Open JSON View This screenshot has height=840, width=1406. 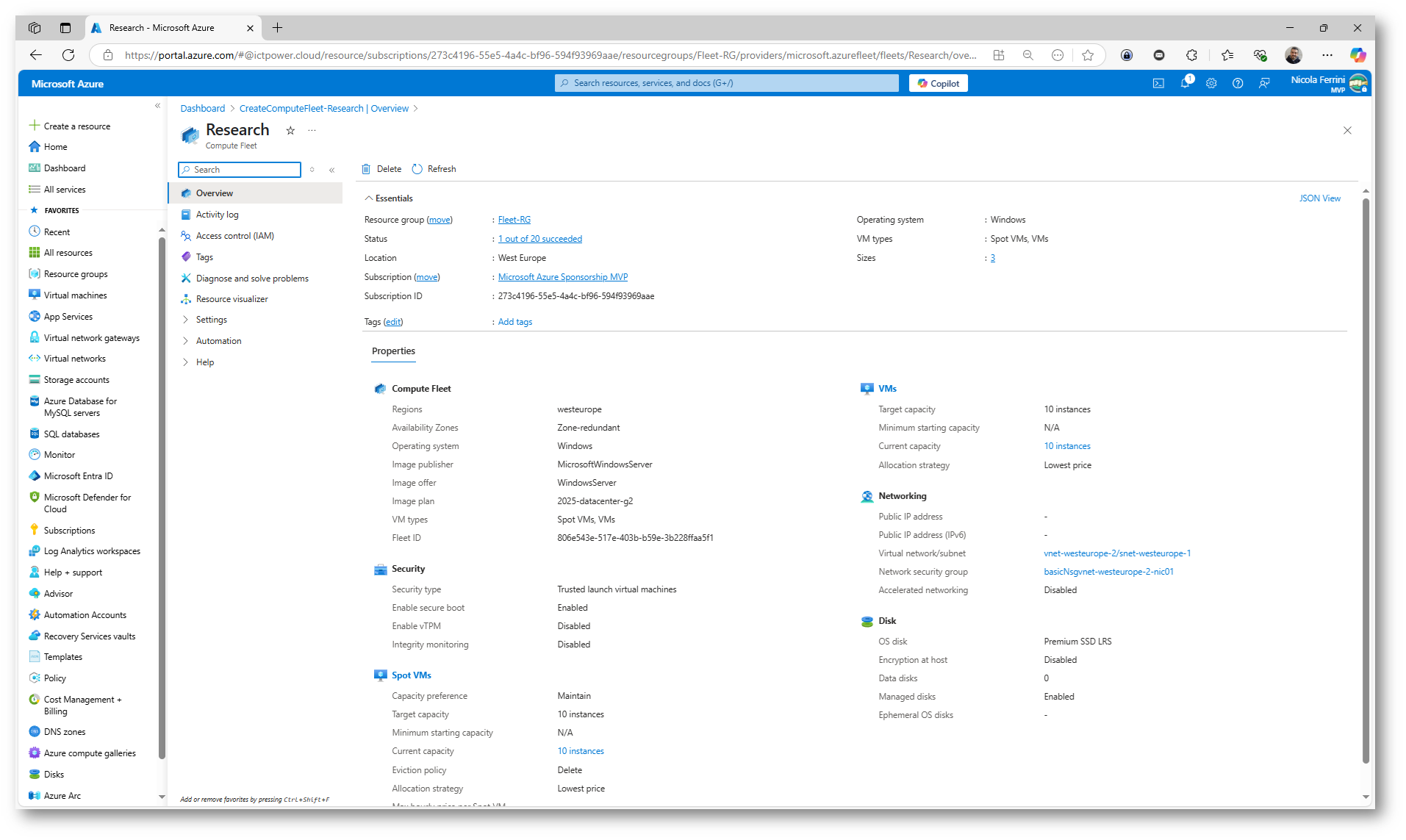[x=1319, y=198]
